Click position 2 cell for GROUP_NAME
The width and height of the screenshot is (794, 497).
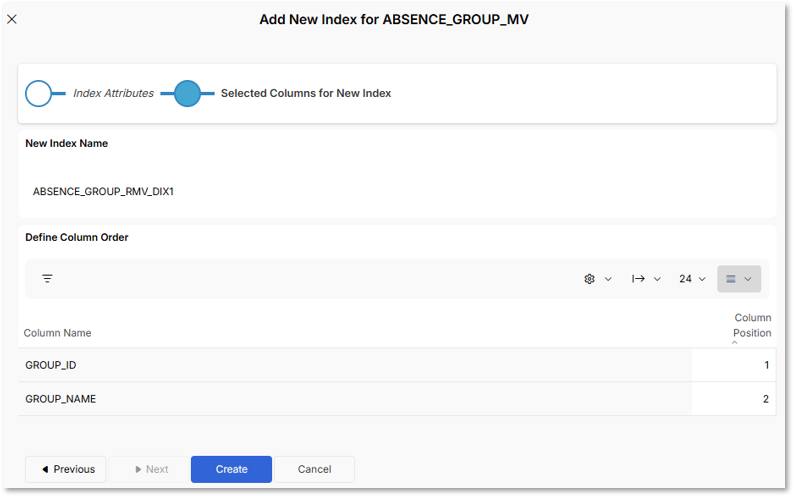pos(734,399)
